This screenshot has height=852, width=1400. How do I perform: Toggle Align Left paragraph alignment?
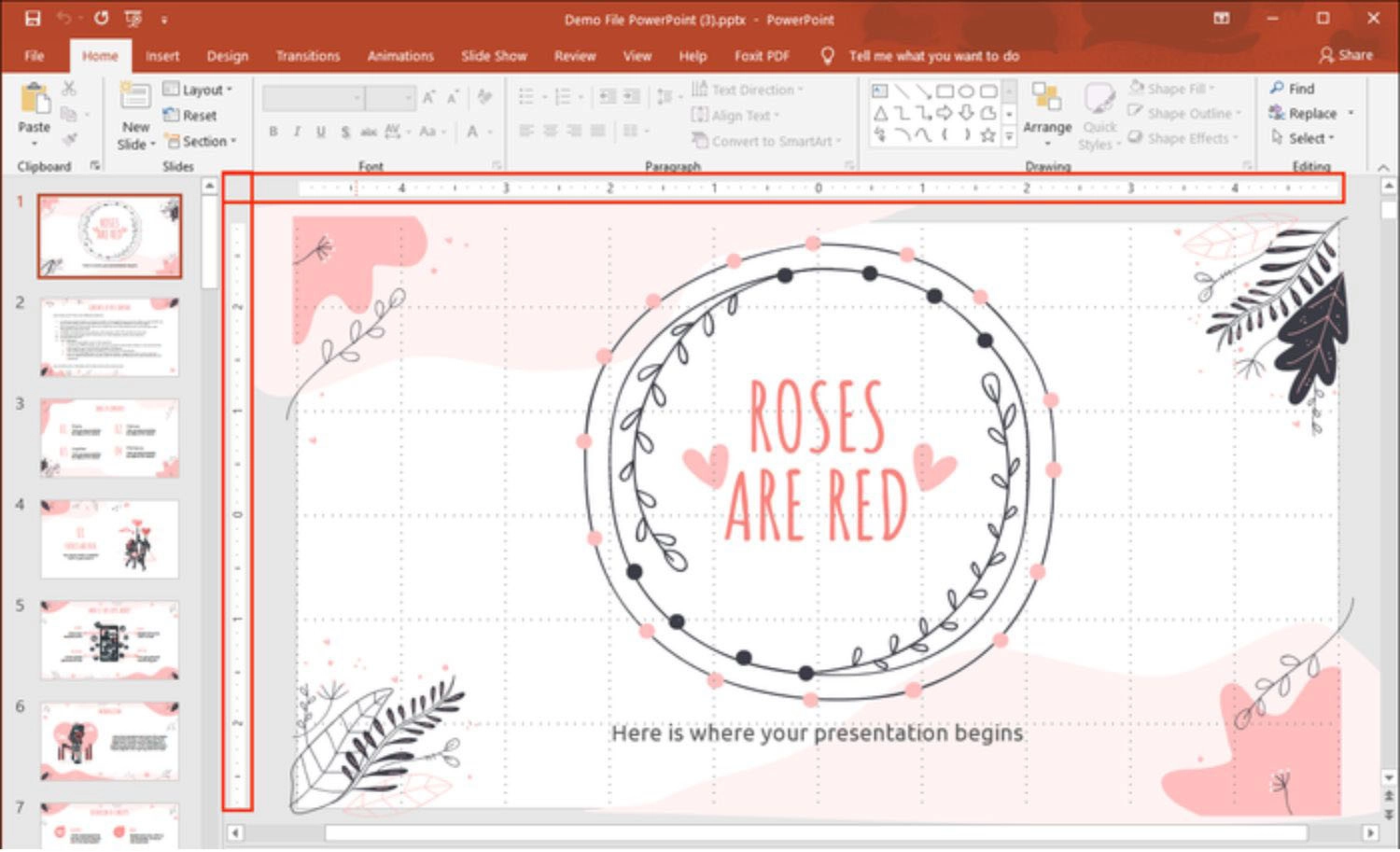[x=526, y=131]
